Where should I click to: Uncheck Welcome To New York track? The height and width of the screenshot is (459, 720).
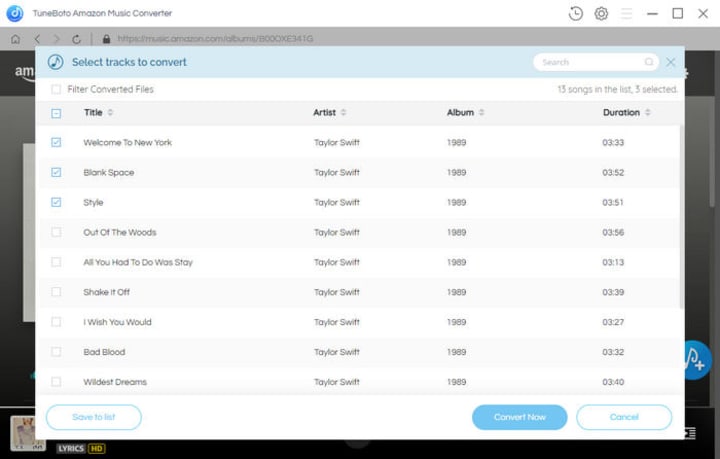pyautogui.click(x=56, y=142)
